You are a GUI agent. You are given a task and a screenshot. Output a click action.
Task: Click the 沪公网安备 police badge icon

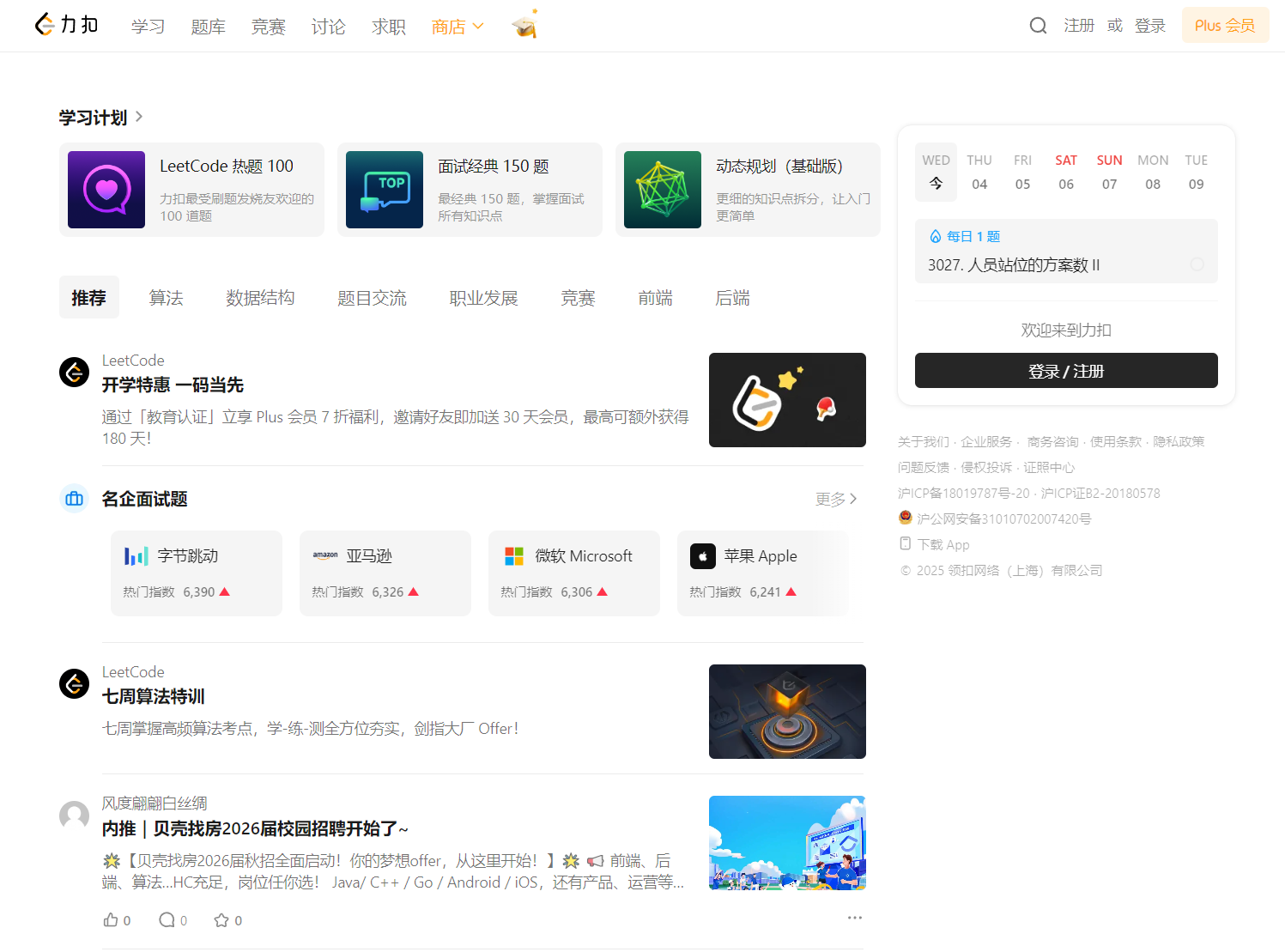[905, 518]
